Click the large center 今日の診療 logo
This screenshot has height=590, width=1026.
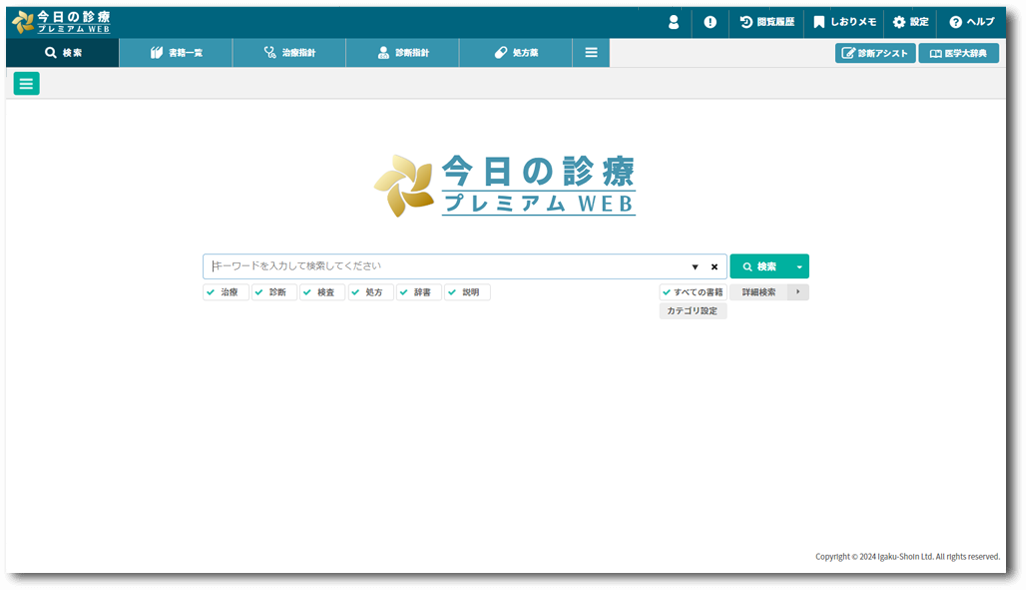pos(504,186)
